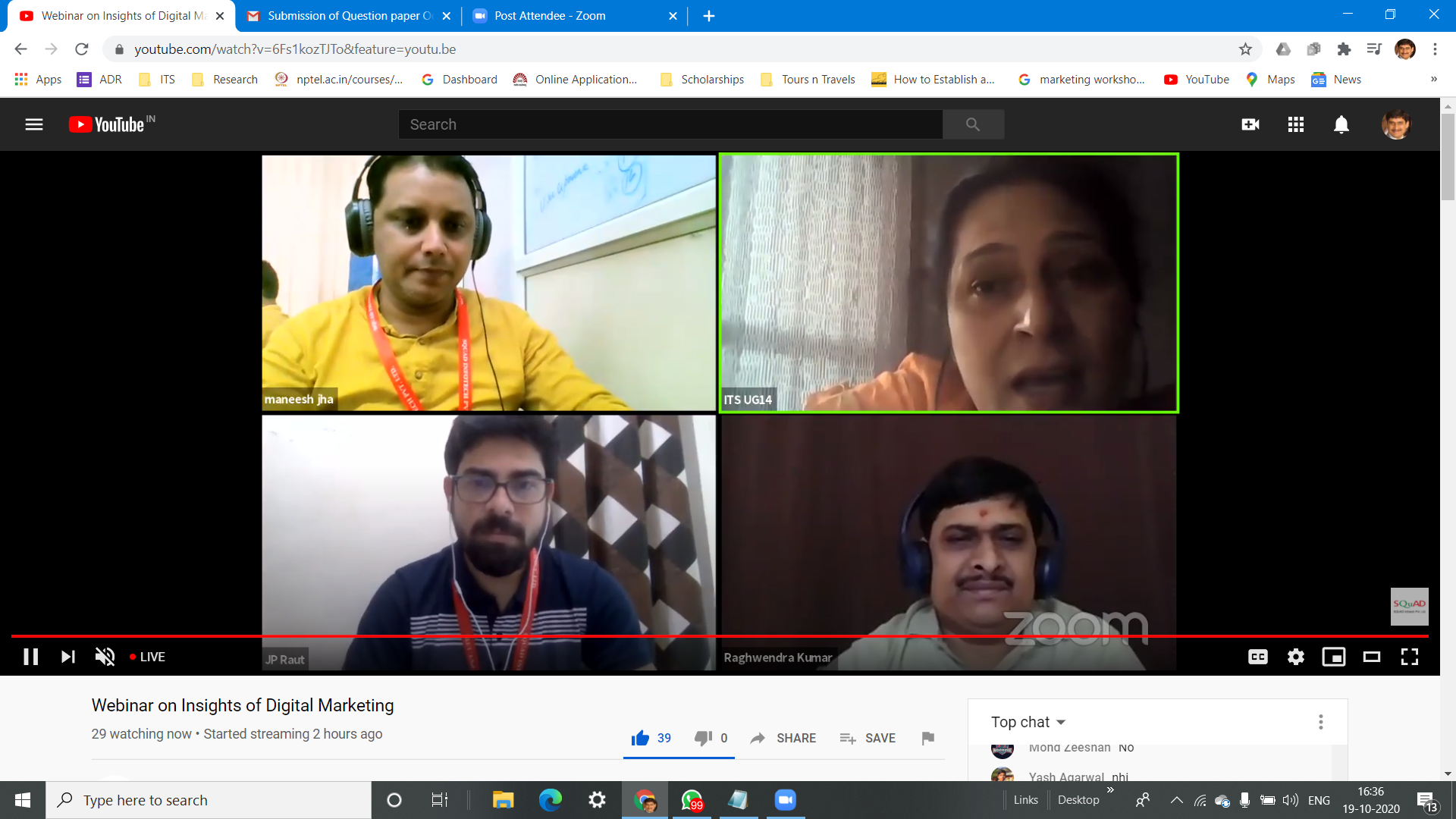Unmute the video player
This screenshot has width=1456, height=819.
click(105, 657)
